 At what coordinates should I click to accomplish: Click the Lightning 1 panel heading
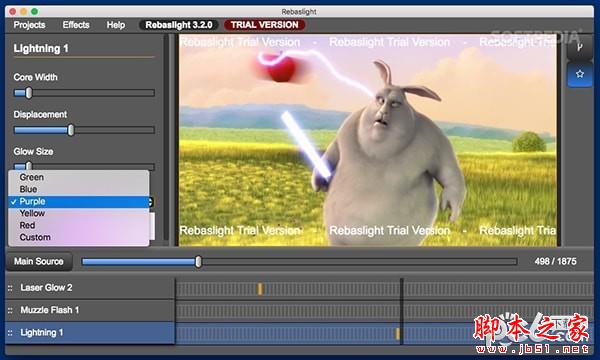(x=41, y=49)
